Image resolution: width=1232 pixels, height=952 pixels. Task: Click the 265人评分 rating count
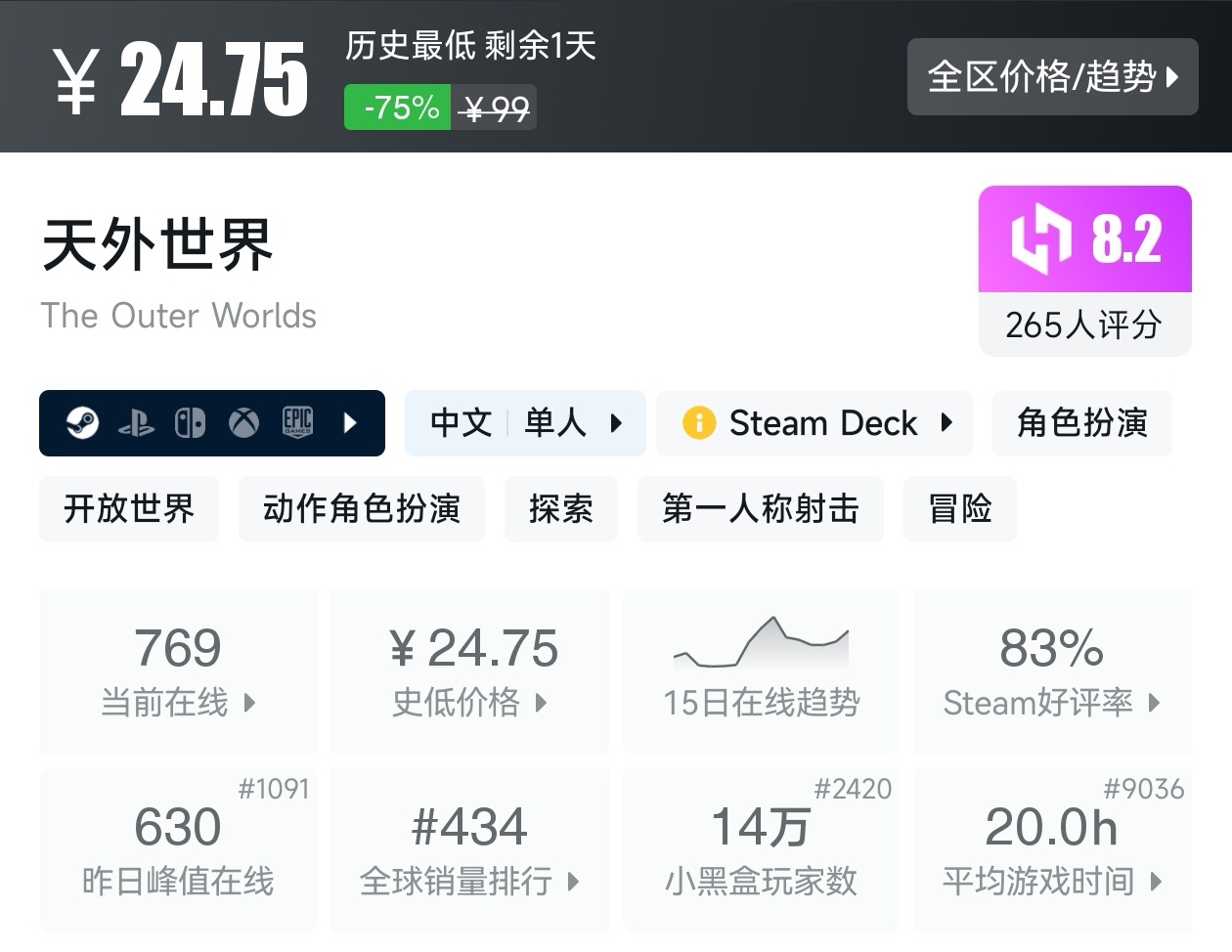1083,325
